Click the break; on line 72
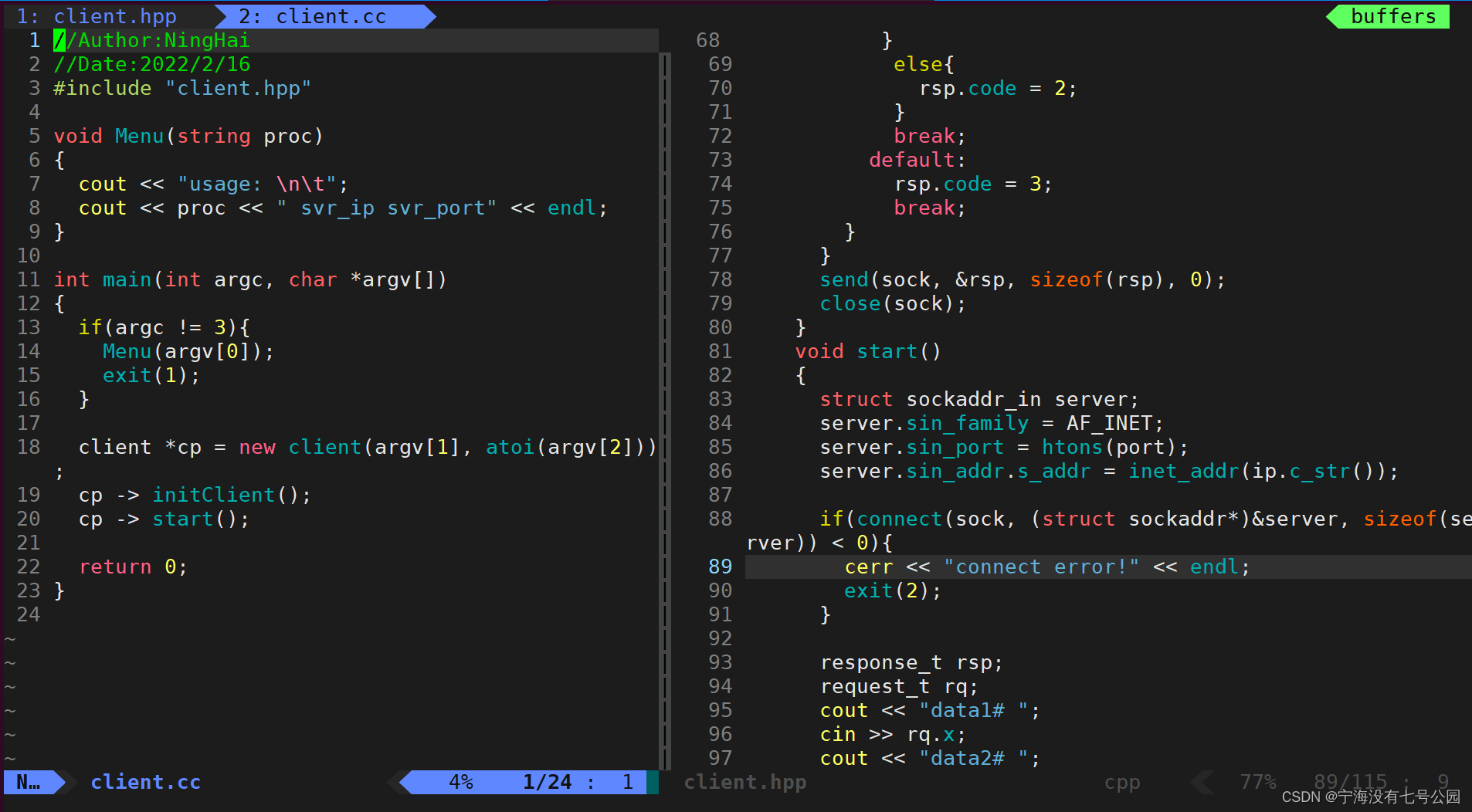This screenshot has height=812, width=1472. tap(930, 136)
